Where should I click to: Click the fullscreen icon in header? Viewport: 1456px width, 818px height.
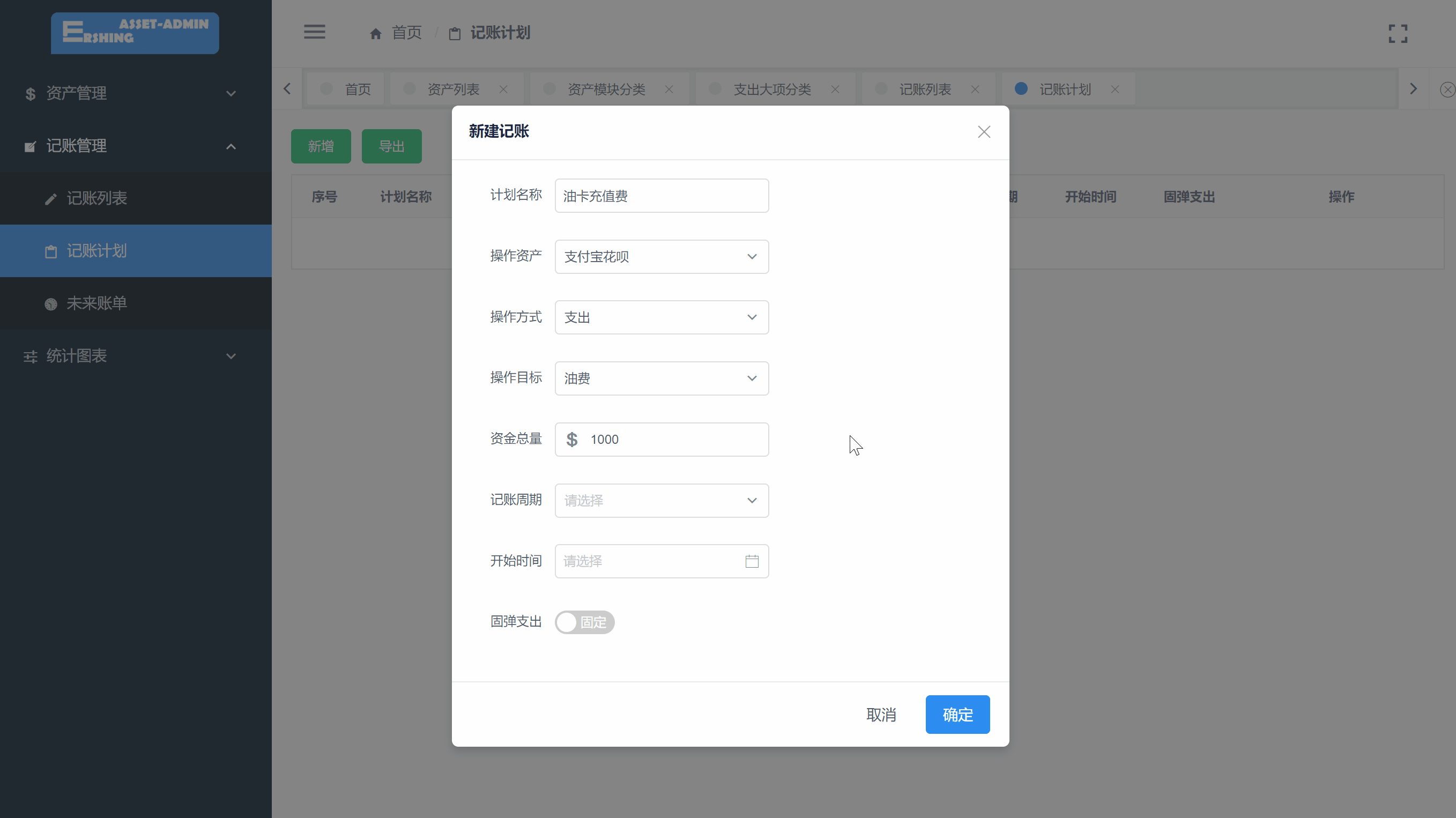pyautogui.click(x=1398, y=33)
